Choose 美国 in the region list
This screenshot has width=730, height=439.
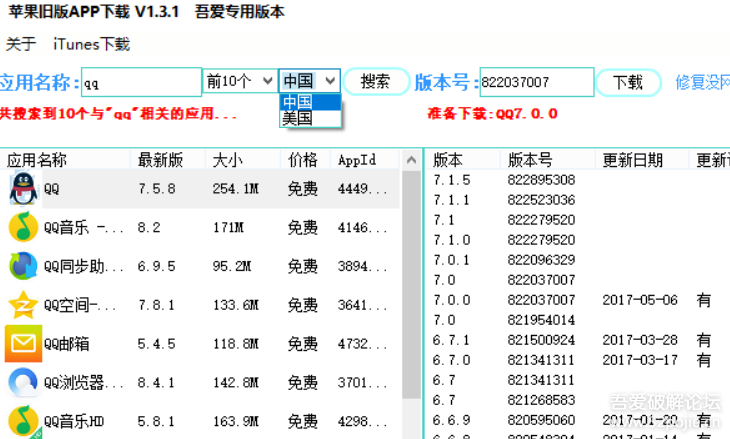(310, 118)
